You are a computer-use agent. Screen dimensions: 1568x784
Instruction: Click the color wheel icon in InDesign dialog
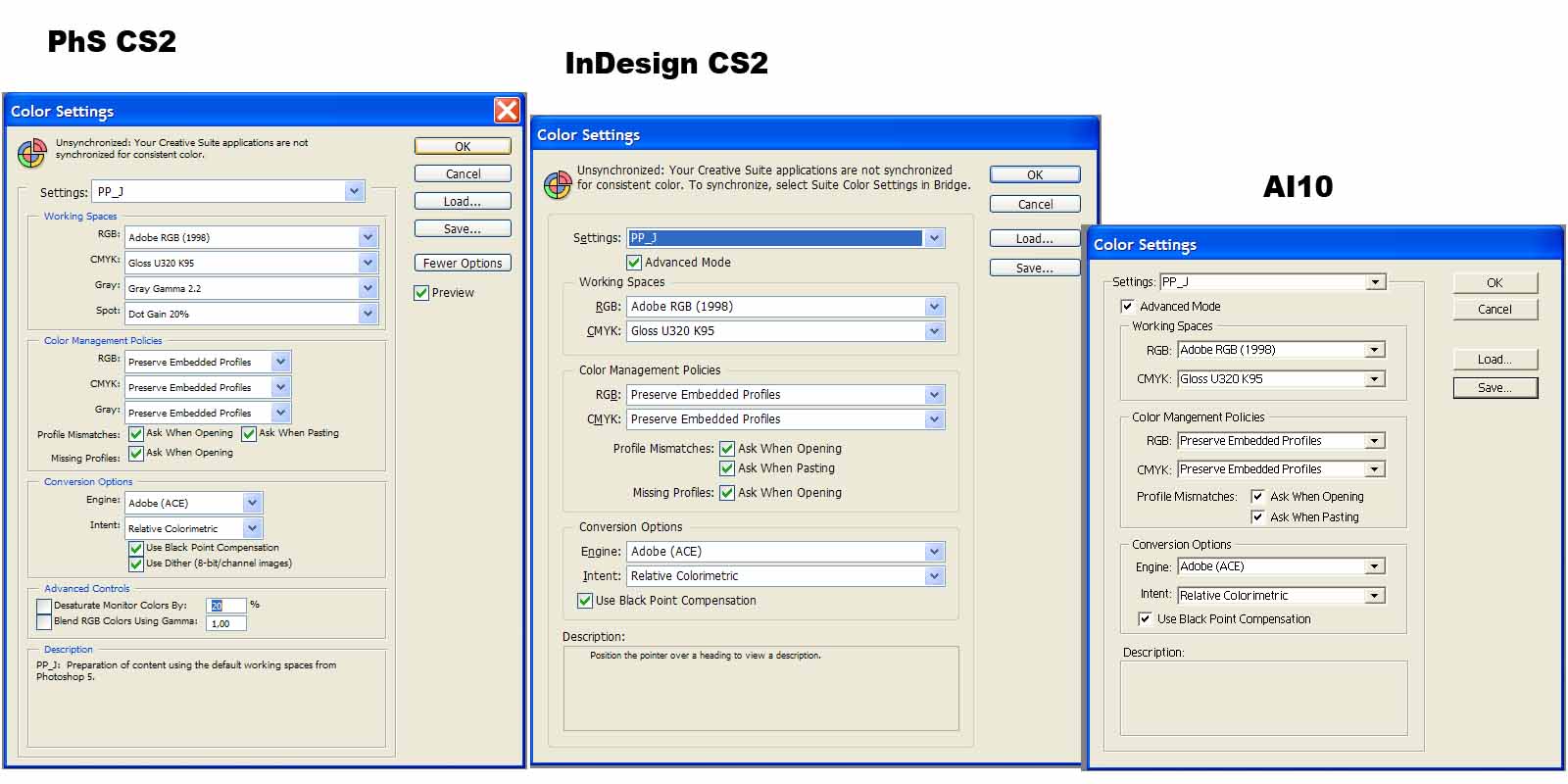(558, 184)
